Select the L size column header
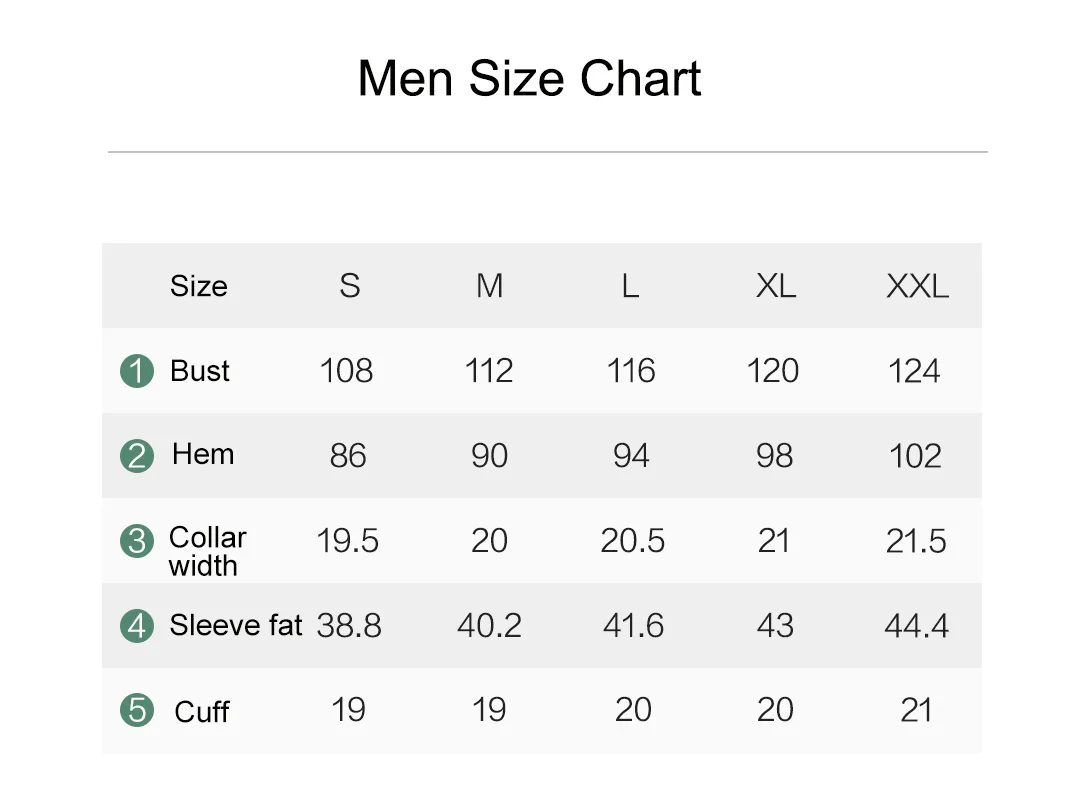The height and width of the screenshot is (789, 1080). (x=630, y=286)
